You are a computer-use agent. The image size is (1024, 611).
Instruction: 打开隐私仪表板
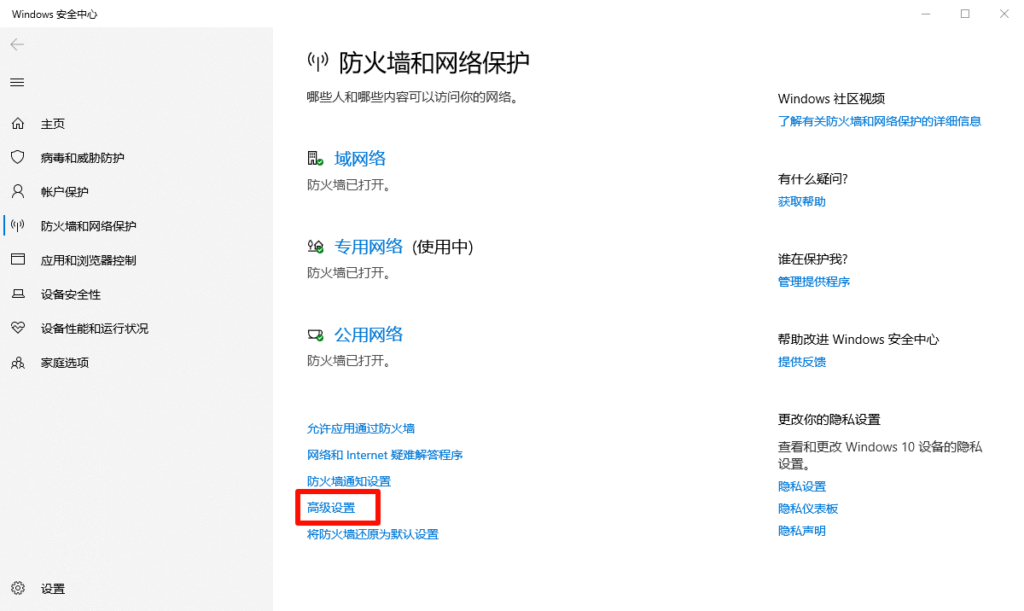pyautogui.click(x=808, y=508)
